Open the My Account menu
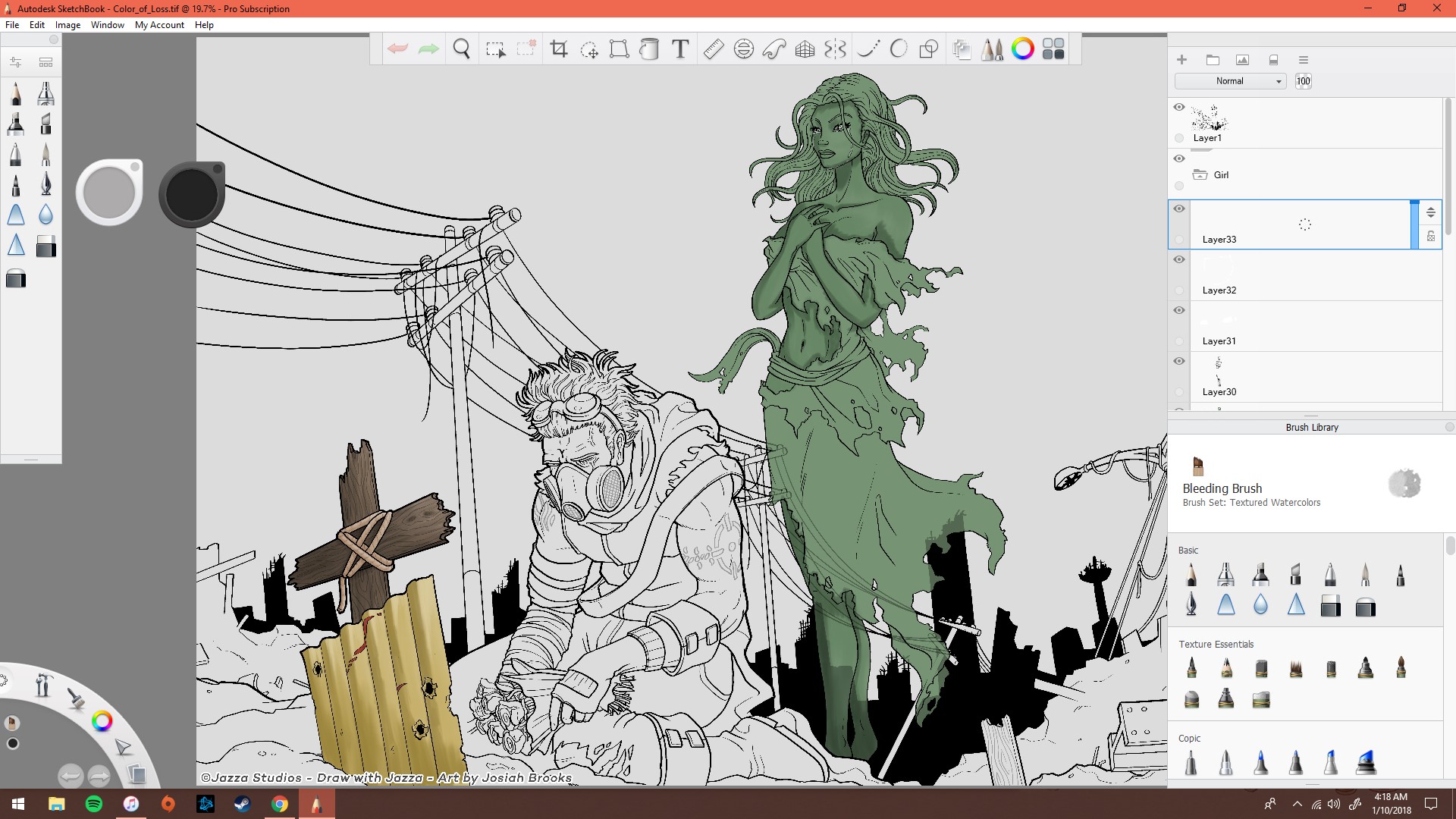Image resolution: width=1456 pixels, height=819 pixels. click(159, 25)
